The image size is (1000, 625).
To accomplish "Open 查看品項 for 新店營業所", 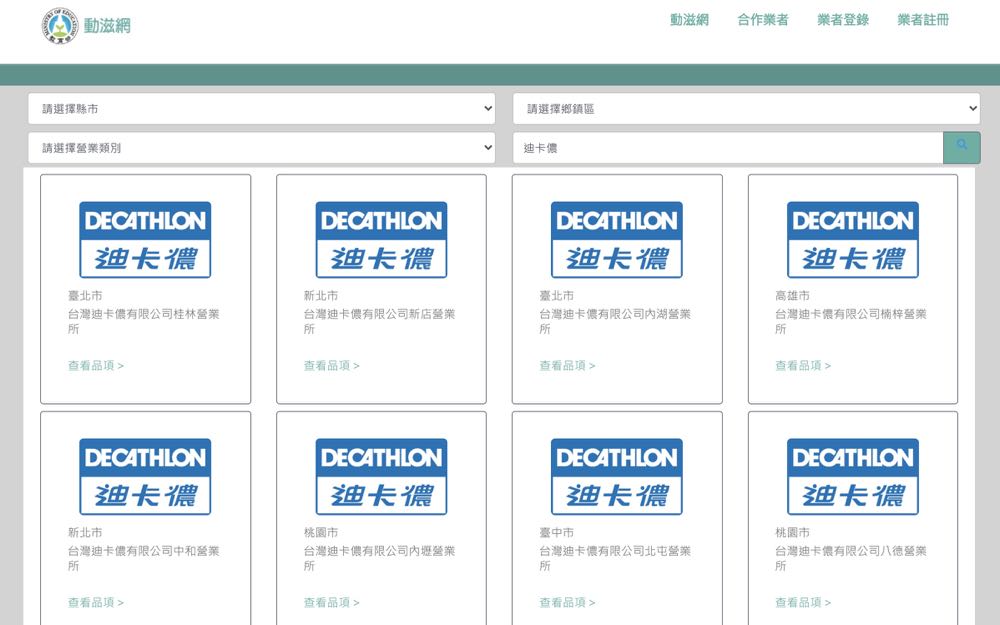I will point(332,365).
